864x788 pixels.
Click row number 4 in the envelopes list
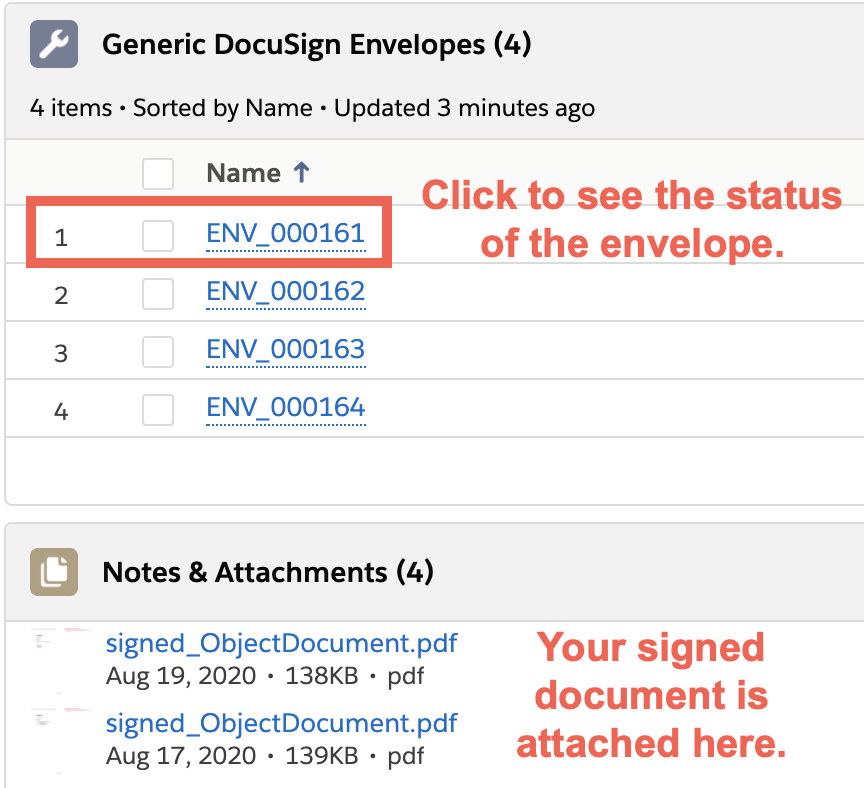(61, 412)
